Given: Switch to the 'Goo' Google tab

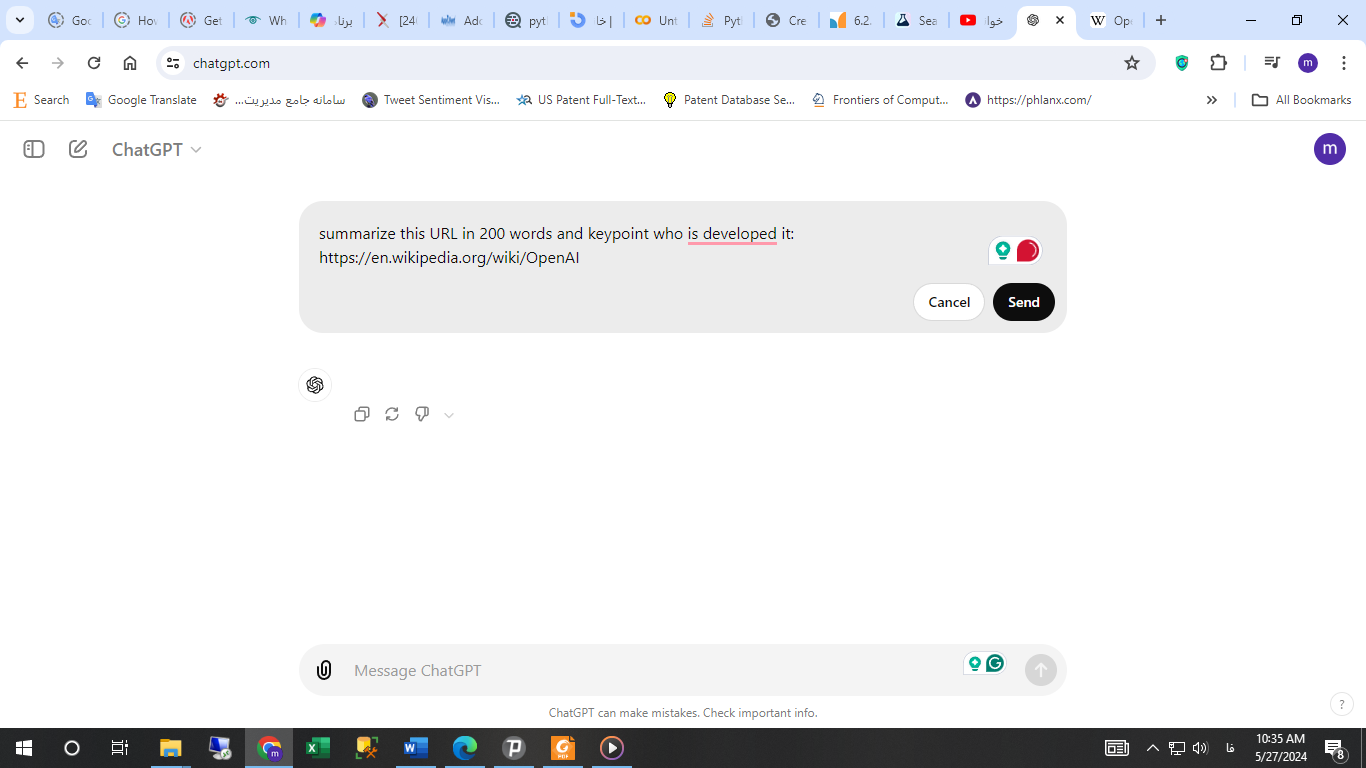Looking at the screenshot, I should [70, 20].
